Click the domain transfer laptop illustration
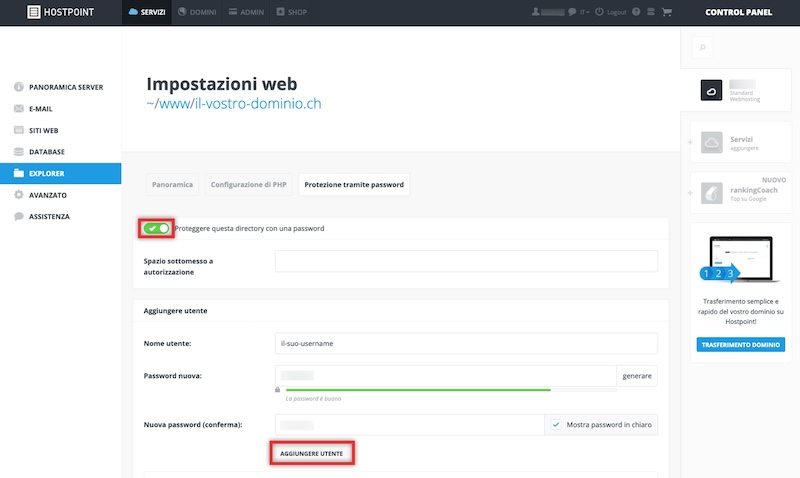800x478 pixels. [x=740, y=260]
